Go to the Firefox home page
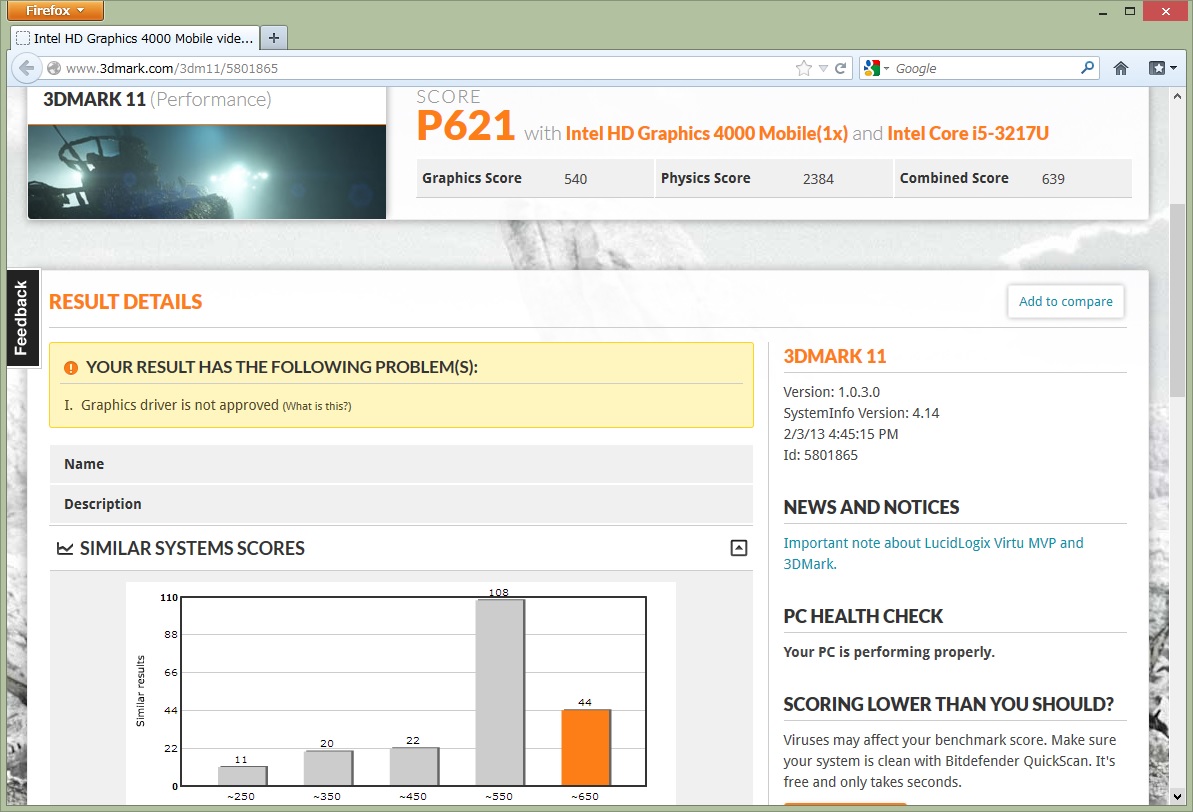The height and width of the screenshot is (812, 1193). tap(1121, 68)
